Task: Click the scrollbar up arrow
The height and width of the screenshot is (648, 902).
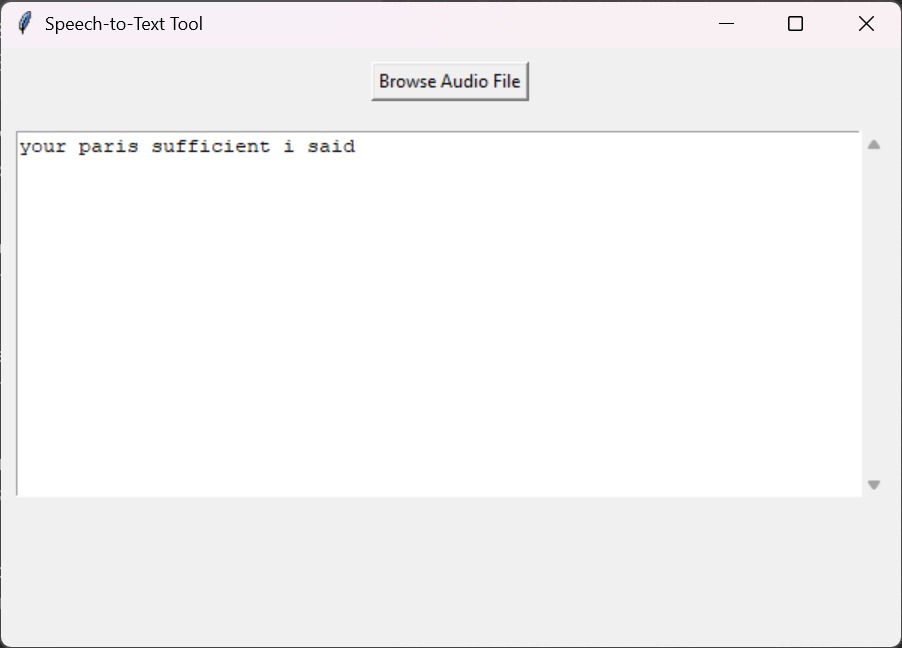Action: 874,145
